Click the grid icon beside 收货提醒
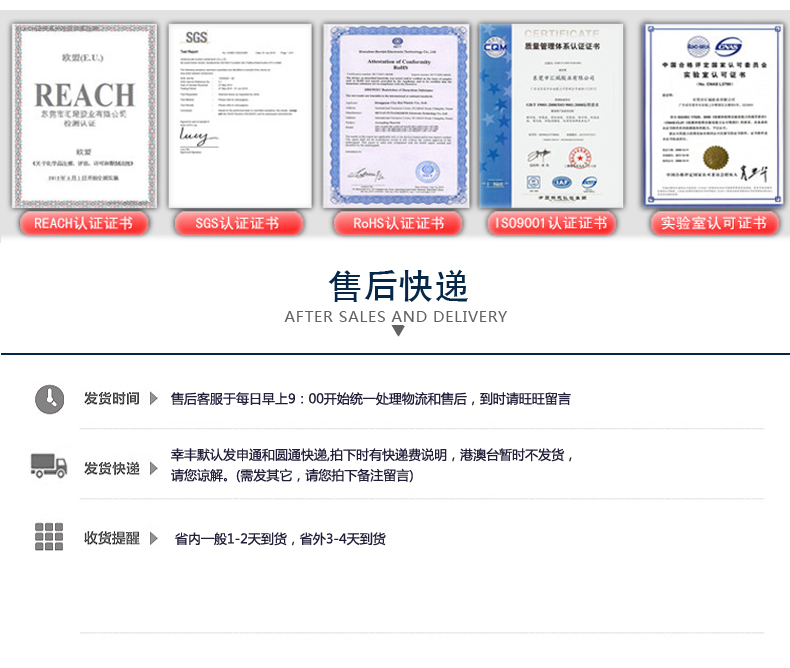This screenshot has width=790, height=668. tap(49, 537)
